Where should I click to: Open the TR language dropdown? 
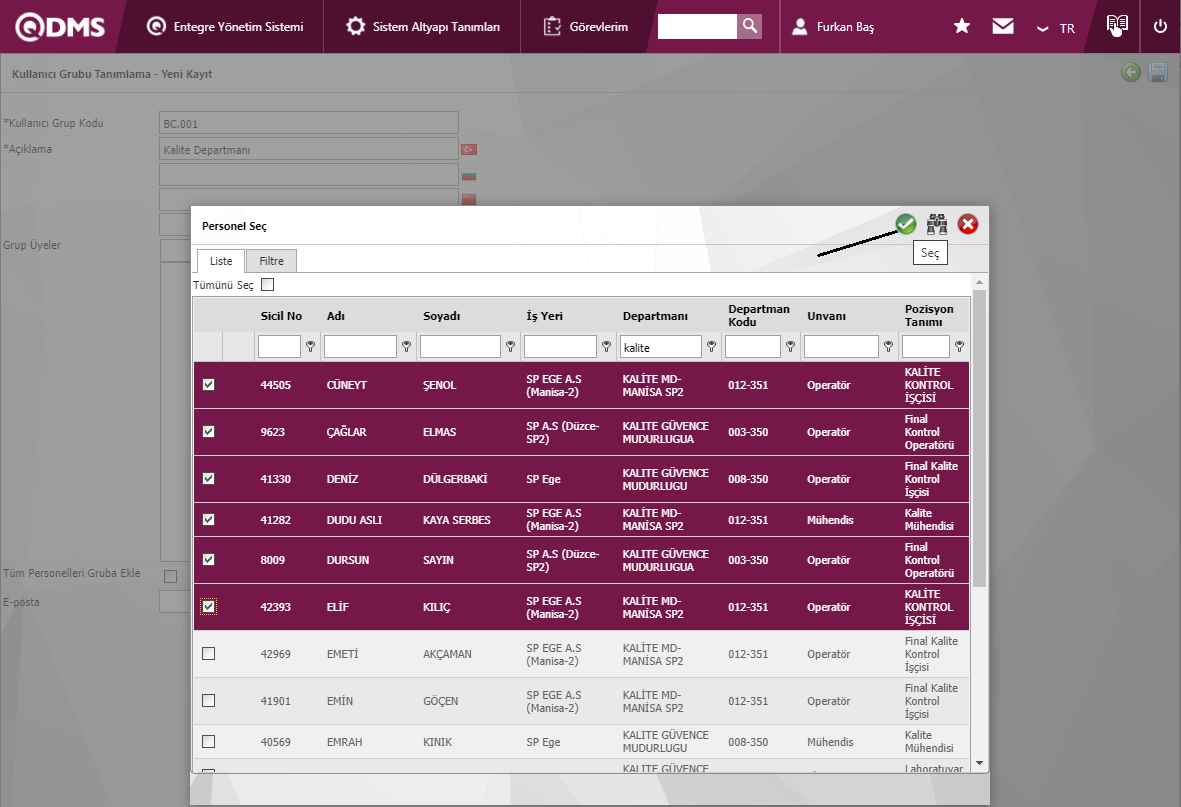click(1056, 28)
